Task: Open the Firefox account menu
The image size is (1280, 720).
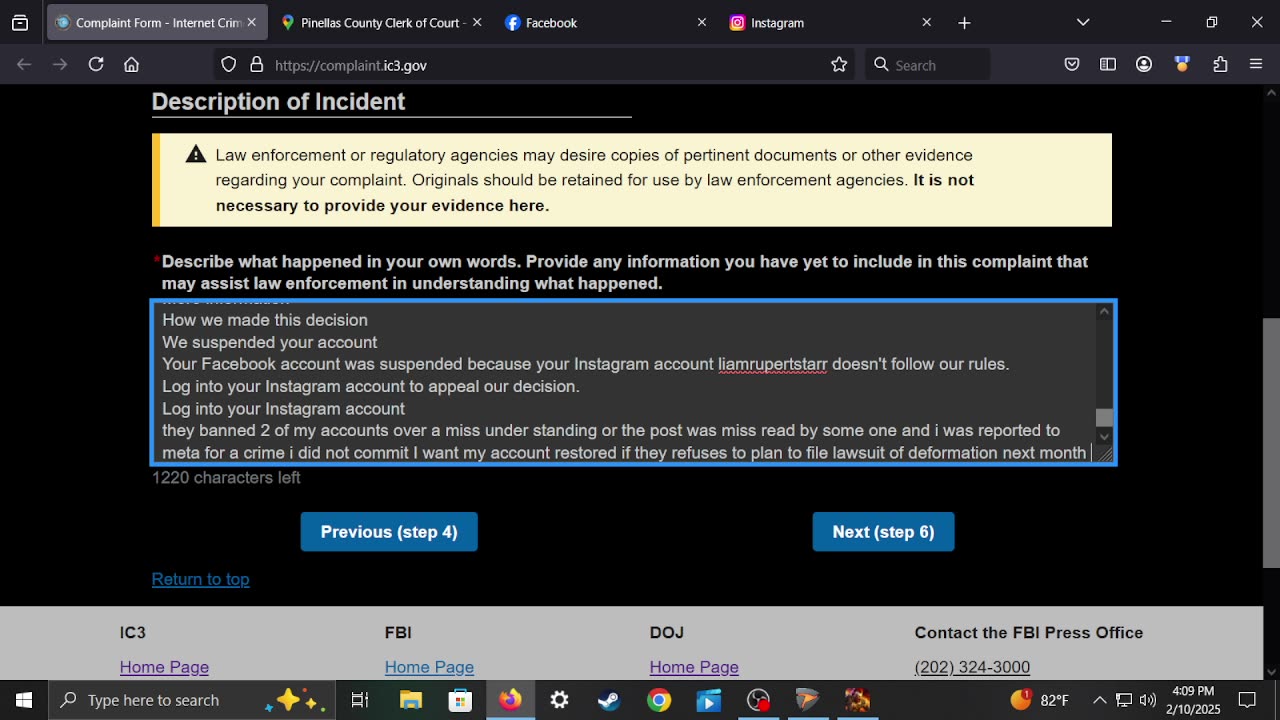Action: [x=1144, y=64]
